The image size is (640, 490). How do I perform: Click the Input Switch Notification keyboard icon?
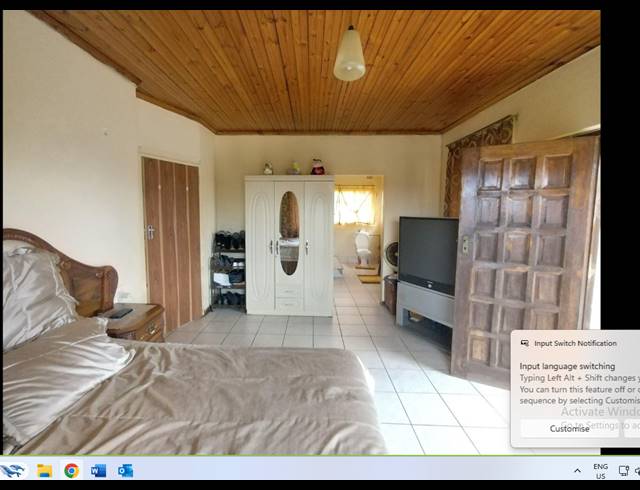pyautogui.click(x=525, y=343)
